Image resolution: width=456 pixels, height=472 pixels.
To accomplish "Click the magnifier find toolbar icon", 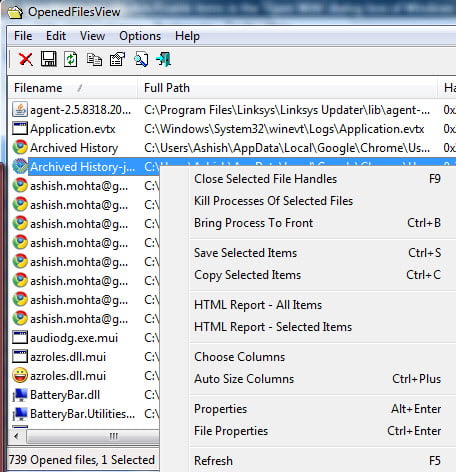I will 141,60.
